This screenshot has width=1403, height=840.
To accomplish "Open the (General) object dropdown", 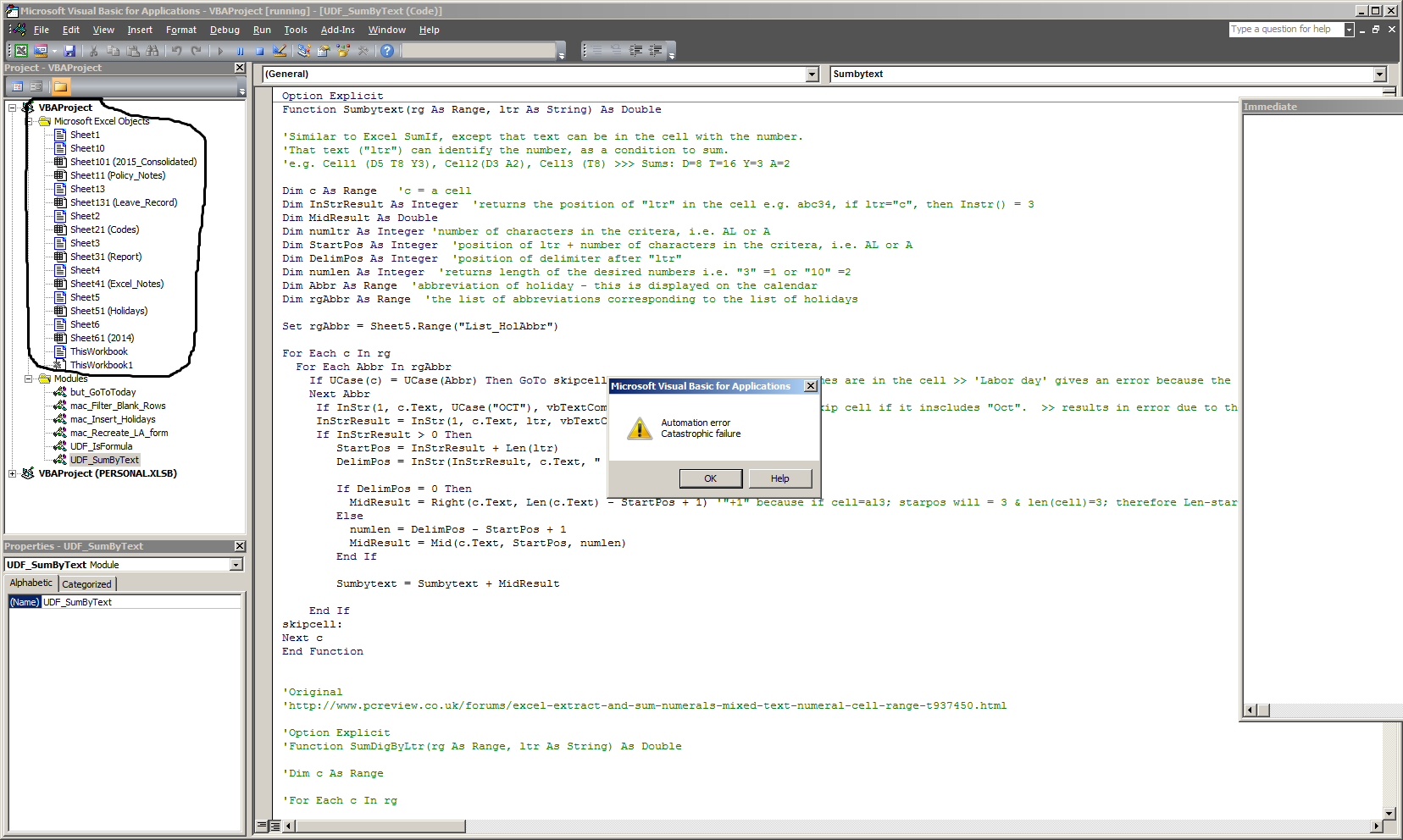I will click(x=812, y=75).
